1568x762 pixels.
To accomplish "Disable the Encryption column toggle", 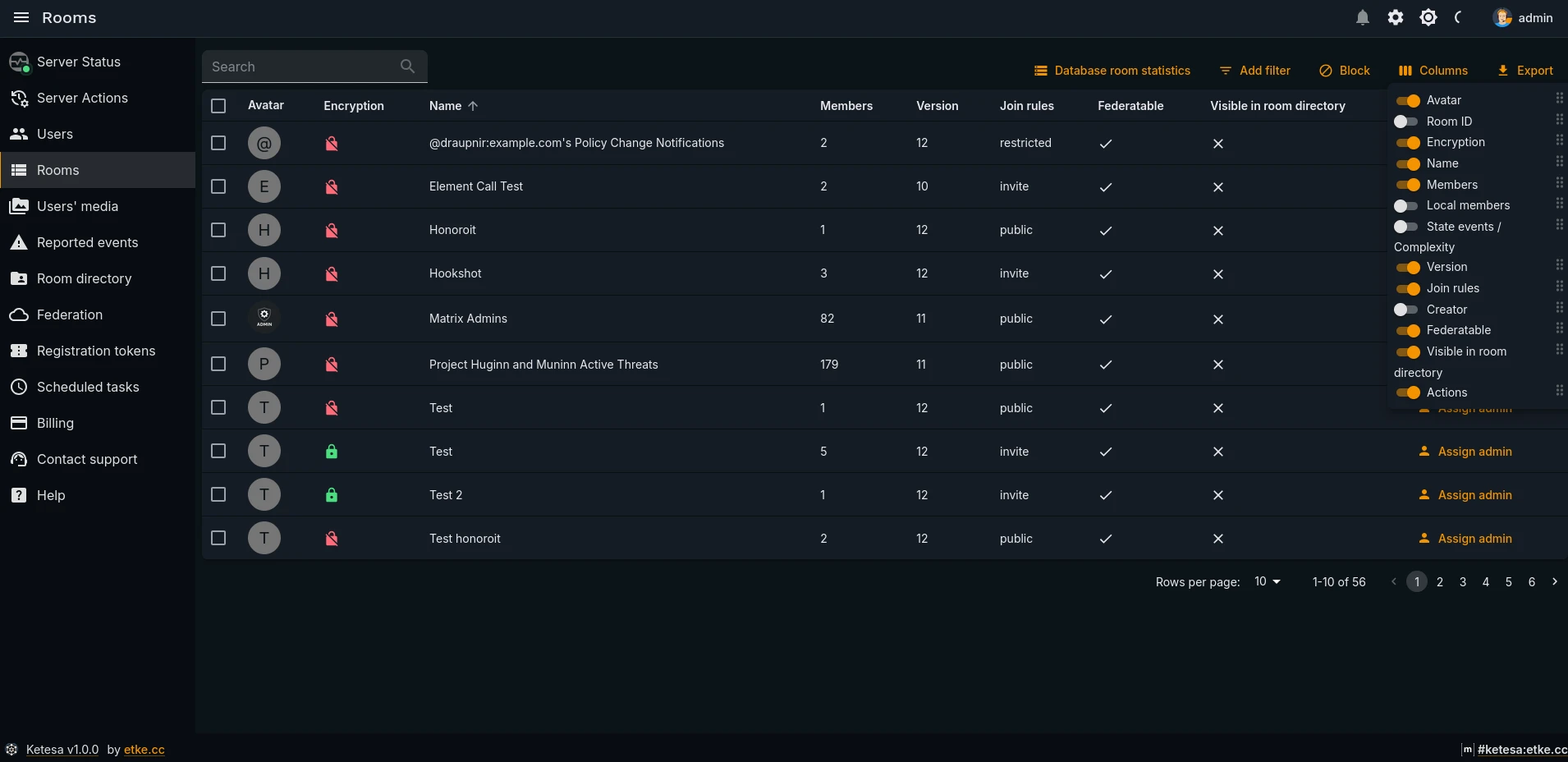I will [x=1408, y=142].
